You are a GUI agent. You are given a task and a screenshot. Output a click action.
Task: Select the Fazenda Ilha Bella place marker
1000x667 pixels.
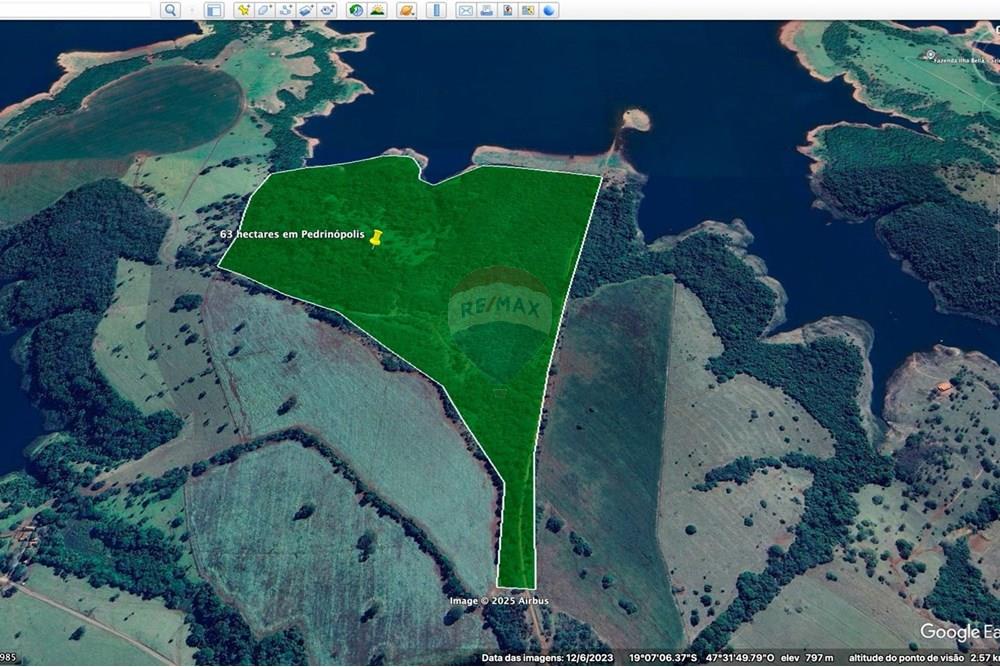point(931,54)
